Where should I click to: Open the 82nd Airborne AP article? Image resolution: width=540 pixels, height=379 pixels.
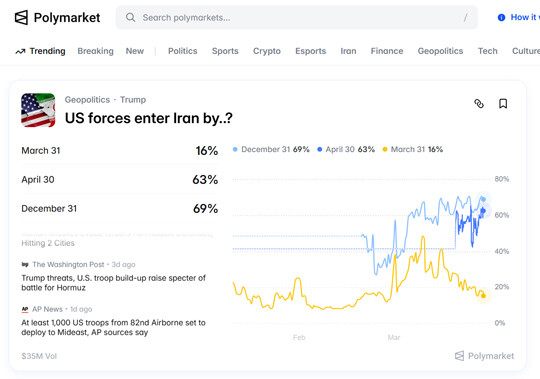(x=113, y=327)
